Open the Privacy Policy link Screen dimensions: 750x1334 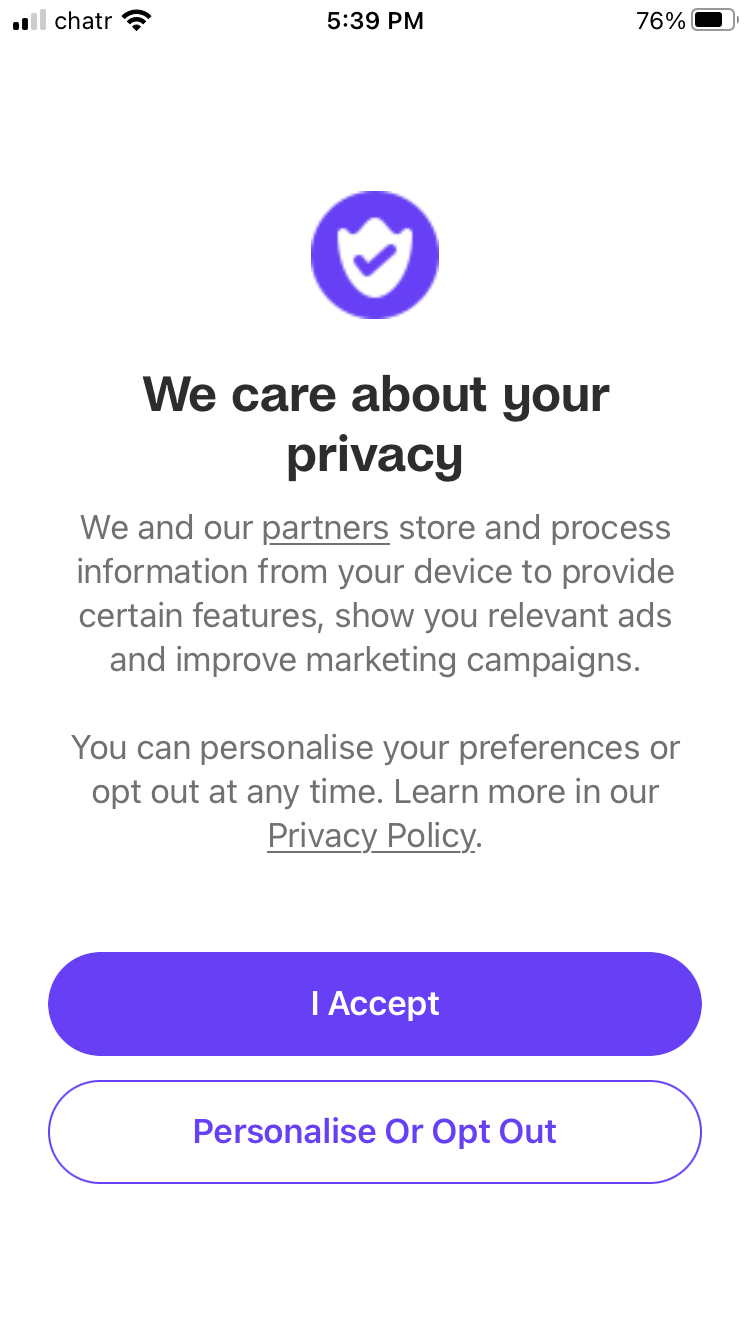click(371, 836)
